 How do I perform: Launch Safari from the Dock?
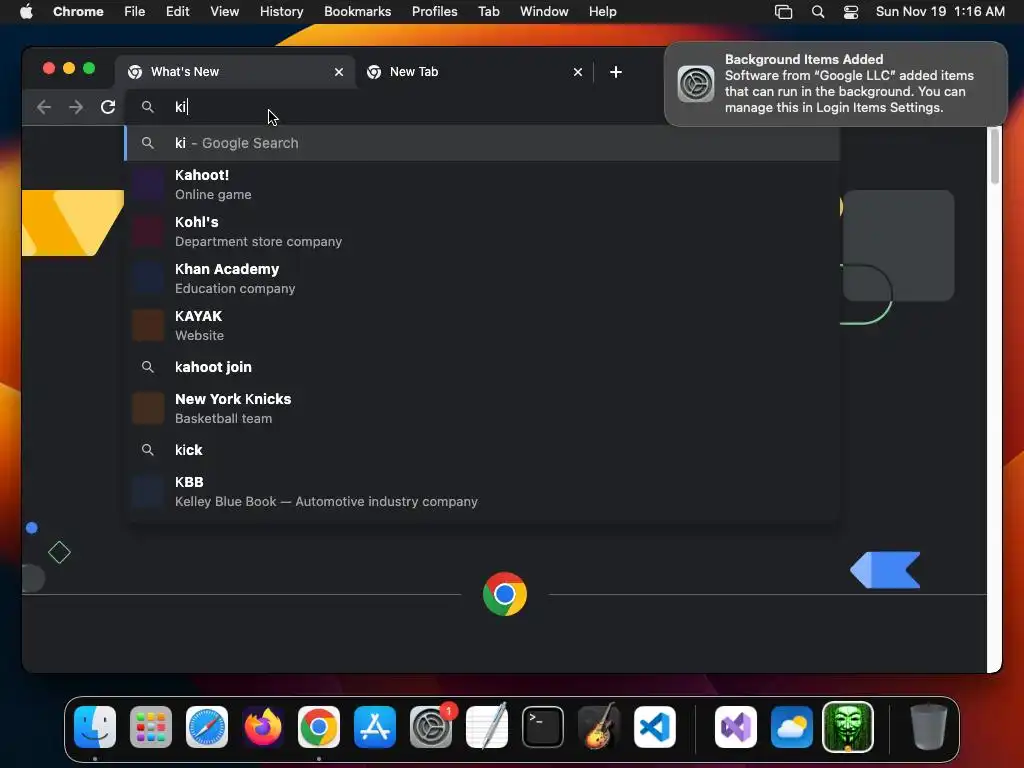point(207,727)
